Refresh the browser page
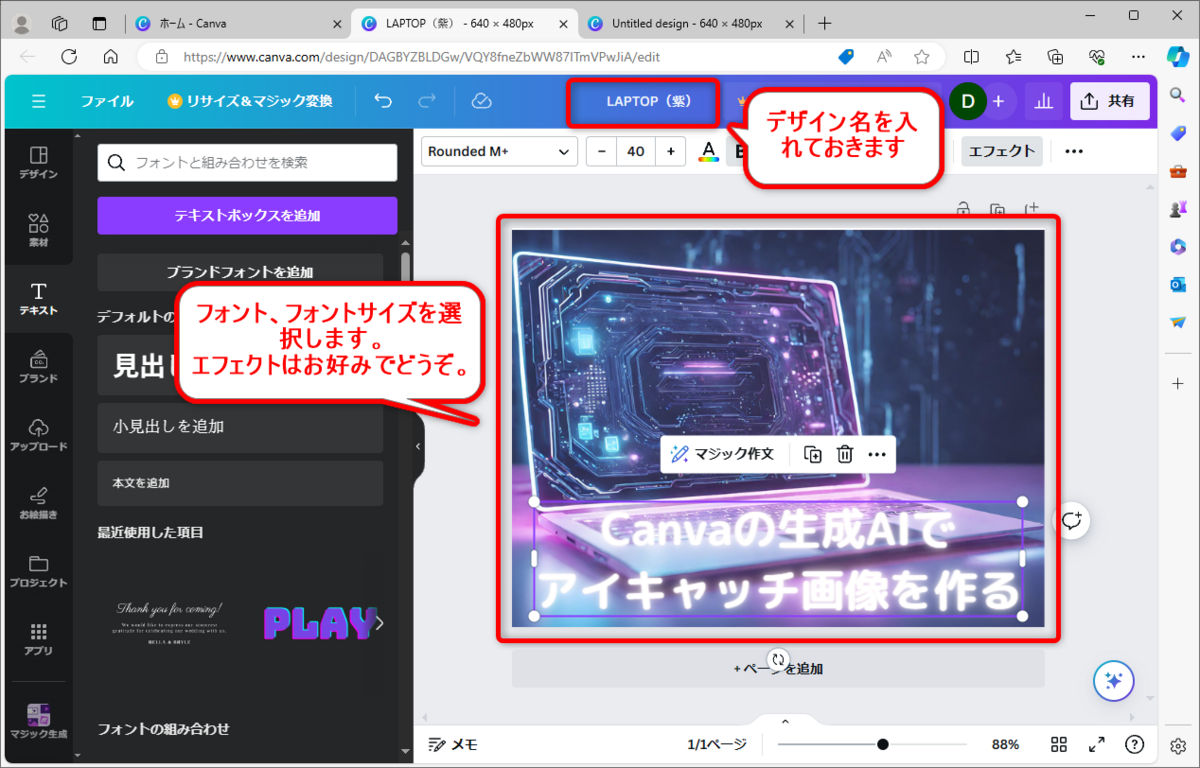Image resolution: width=1200 pixels, height=768 pixels. [x=69, y=57]
